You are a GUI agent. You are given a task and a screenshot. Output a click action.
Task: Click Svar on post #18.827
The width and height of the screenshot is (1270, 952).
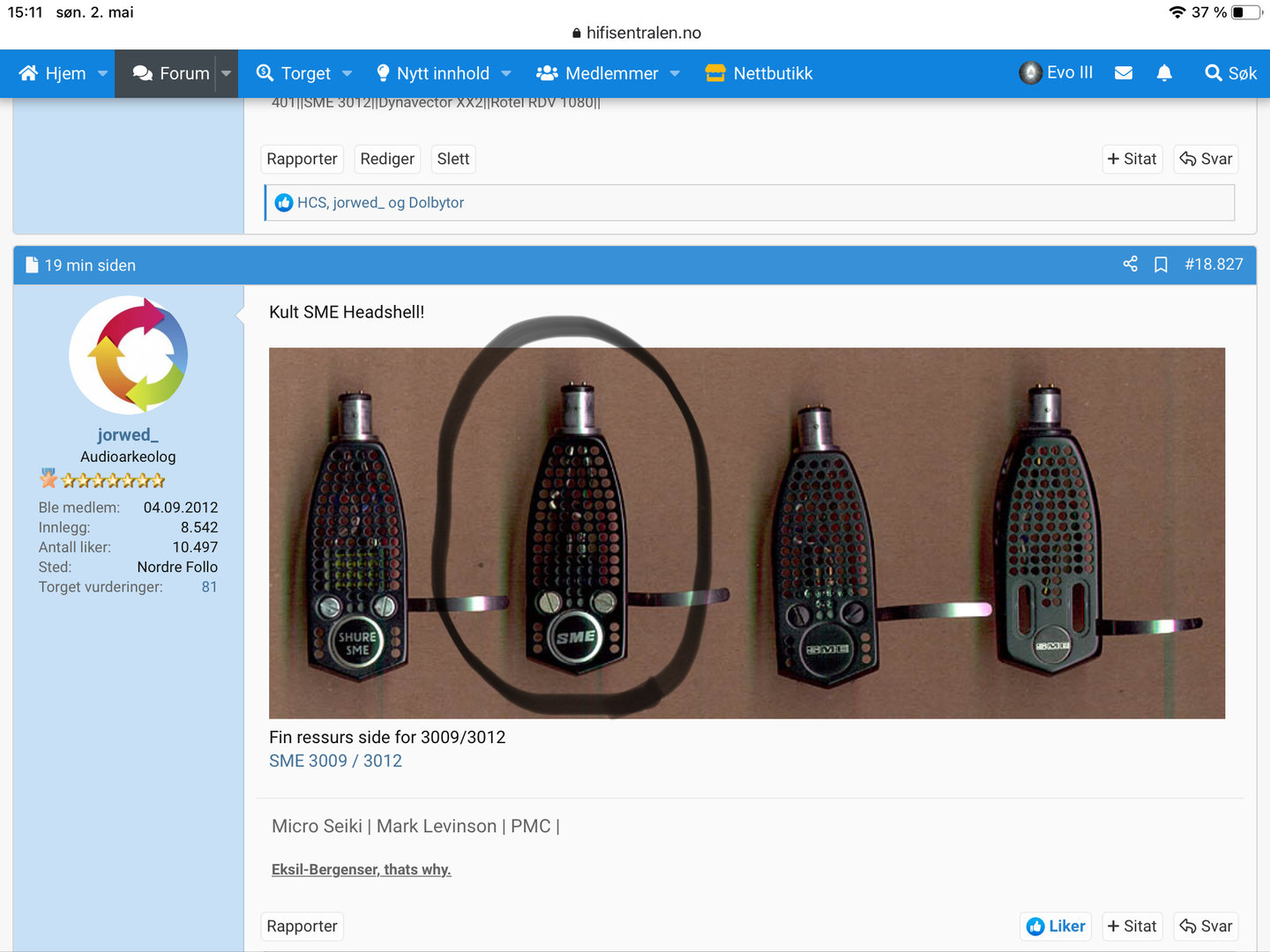point(1206,926)
